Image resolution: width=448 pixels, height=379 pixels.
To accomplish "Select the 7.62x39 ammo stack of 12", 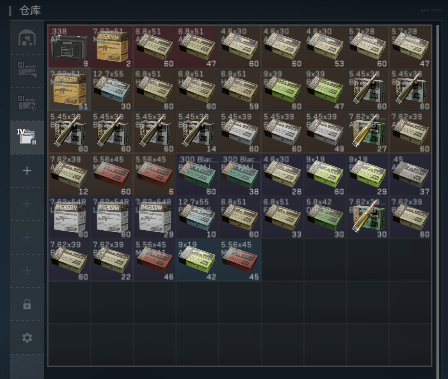I will coord(69,174).
